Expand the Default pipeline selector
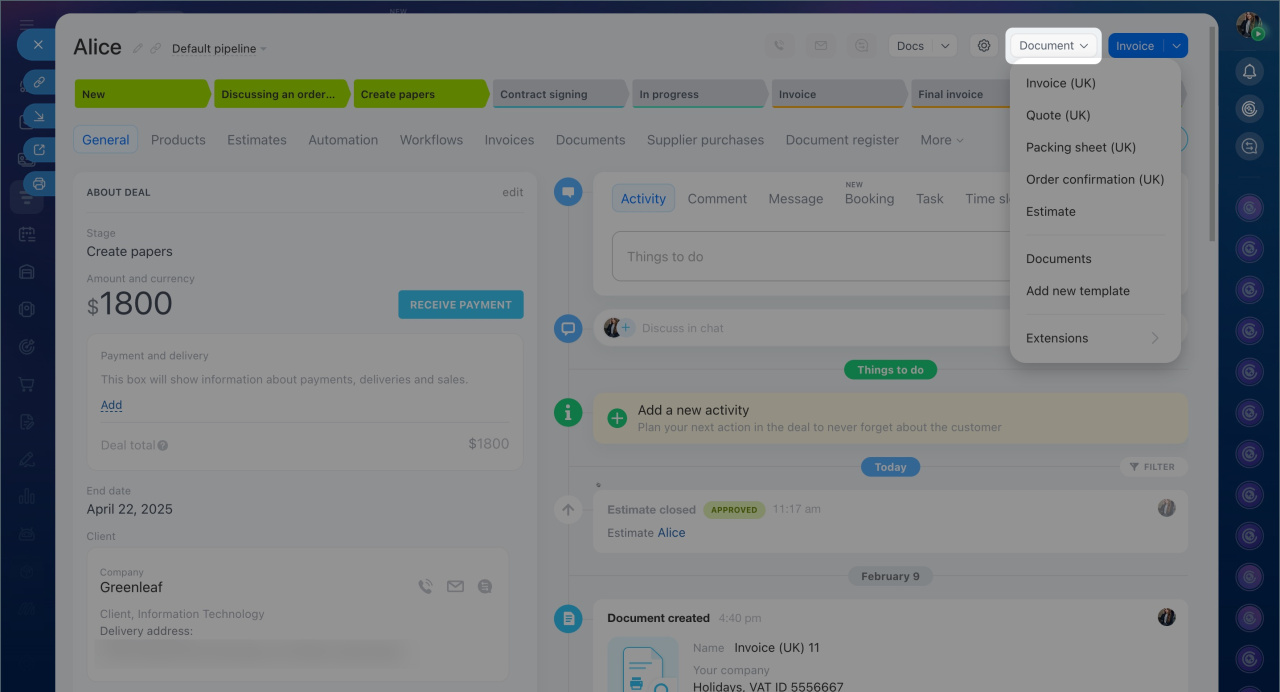This screenshot has height=692, width=1280. 219,49
